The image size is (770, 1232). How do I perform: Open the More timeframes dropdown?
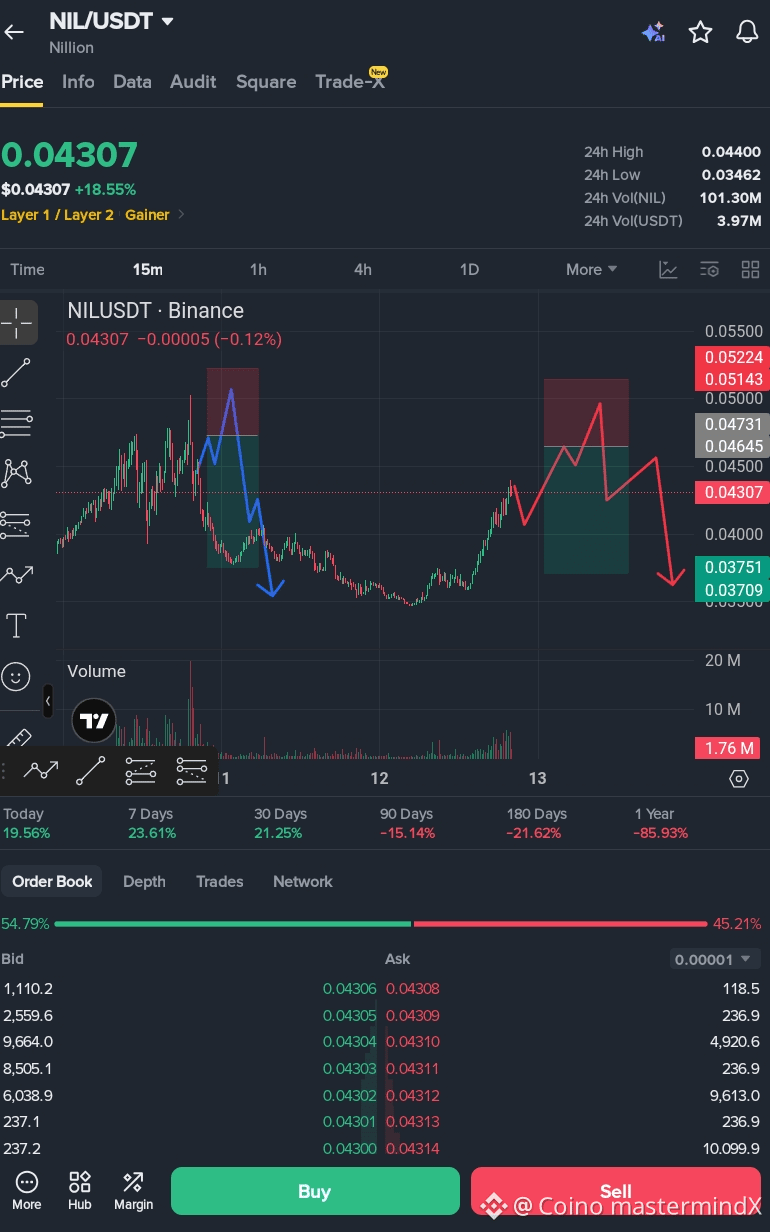click(591, 269)
